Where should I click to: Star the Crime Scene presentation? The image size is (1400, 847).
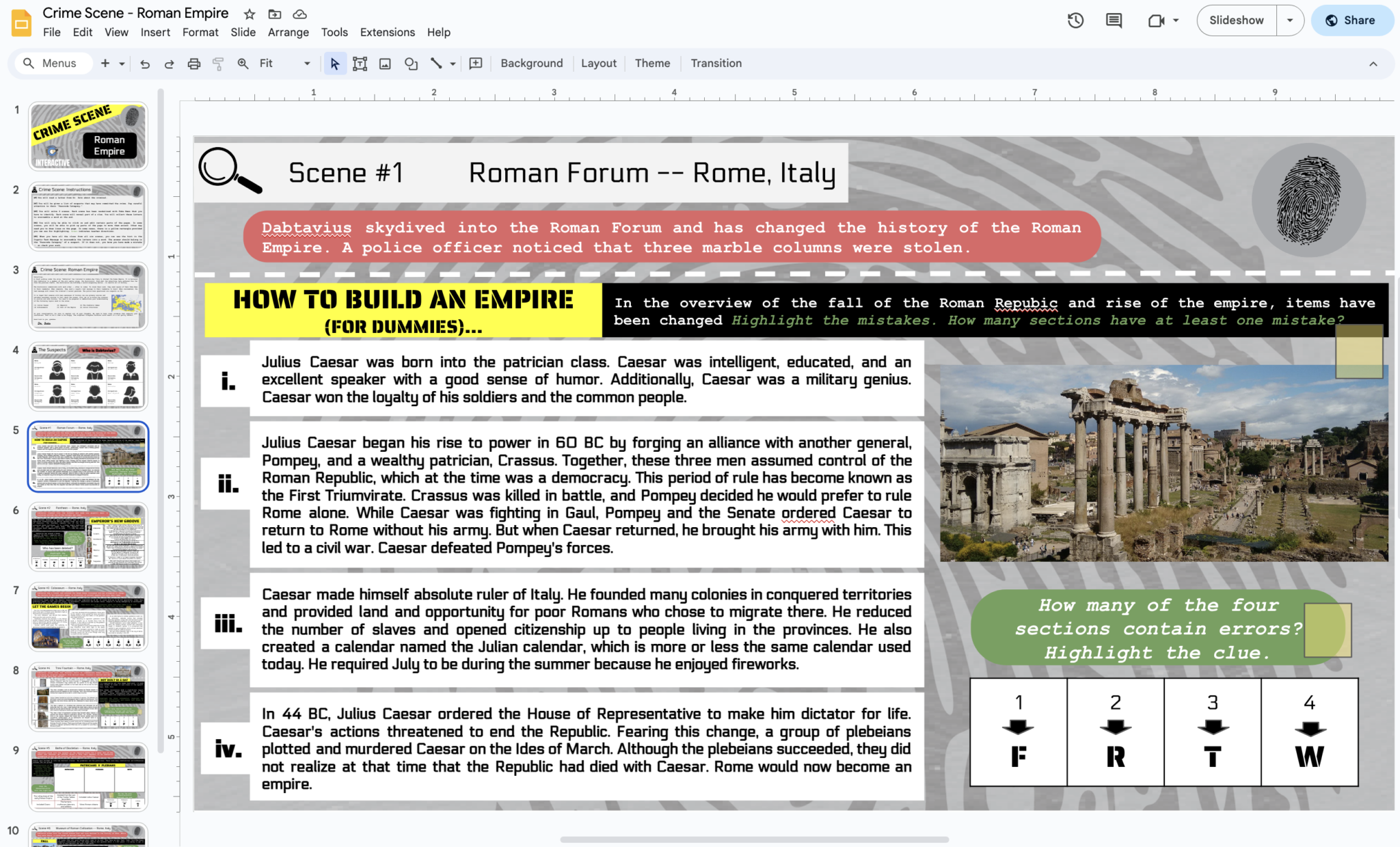(x=250, y=14)
